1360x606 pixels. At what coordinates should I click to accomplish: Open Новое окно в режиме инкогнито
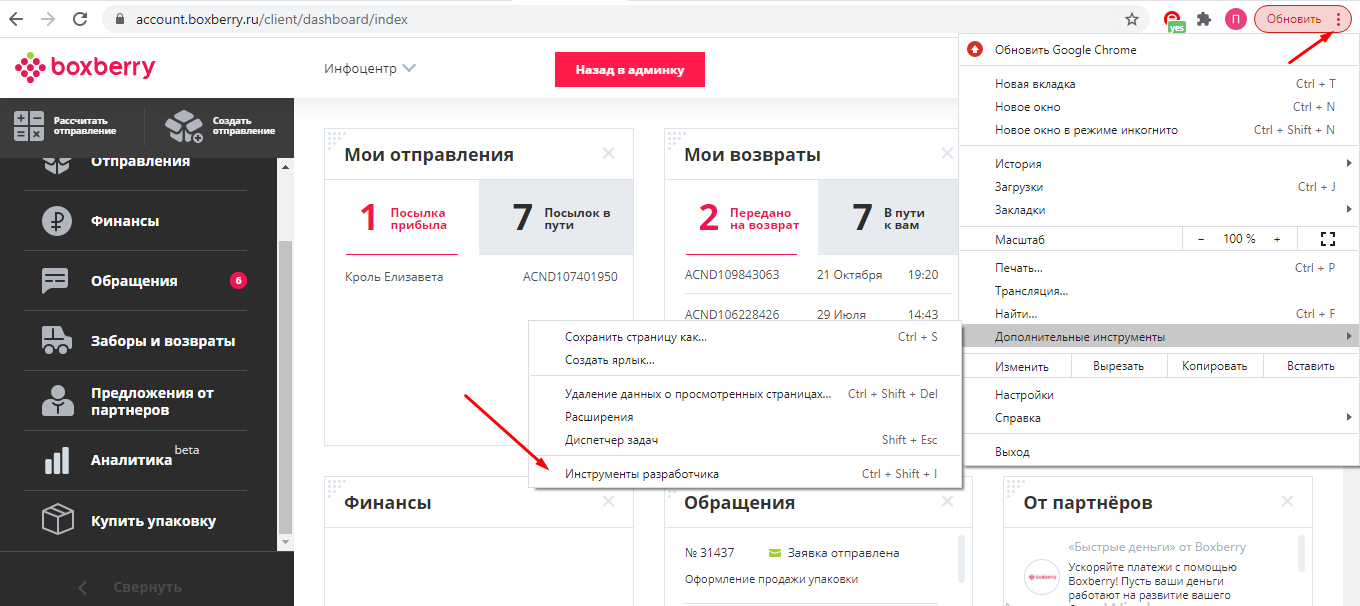click(x=1159, y=130)
